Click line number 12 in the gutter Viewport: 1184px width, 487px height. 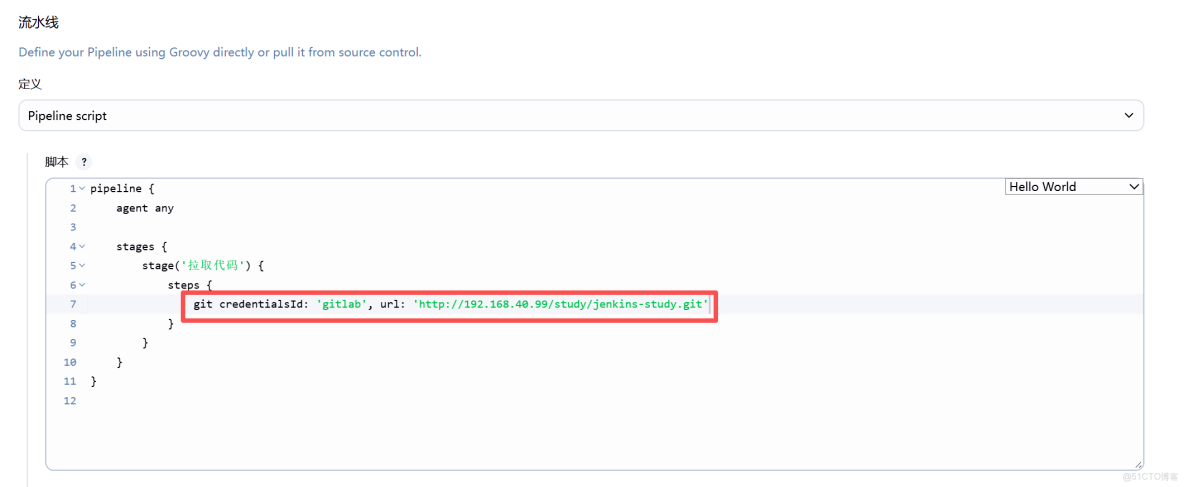coord(71,401)
